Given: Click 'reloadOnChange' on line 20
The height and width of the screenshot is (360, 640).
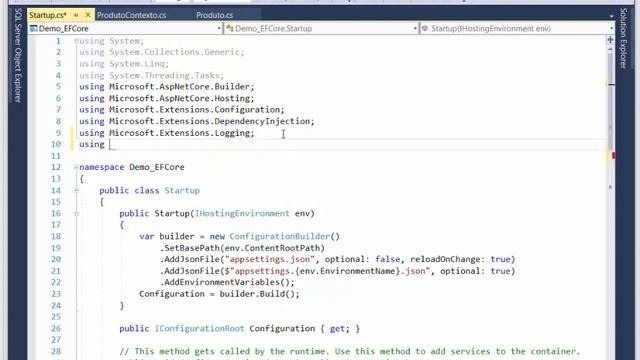Looking at the screenshot, I should click(445, 260).
